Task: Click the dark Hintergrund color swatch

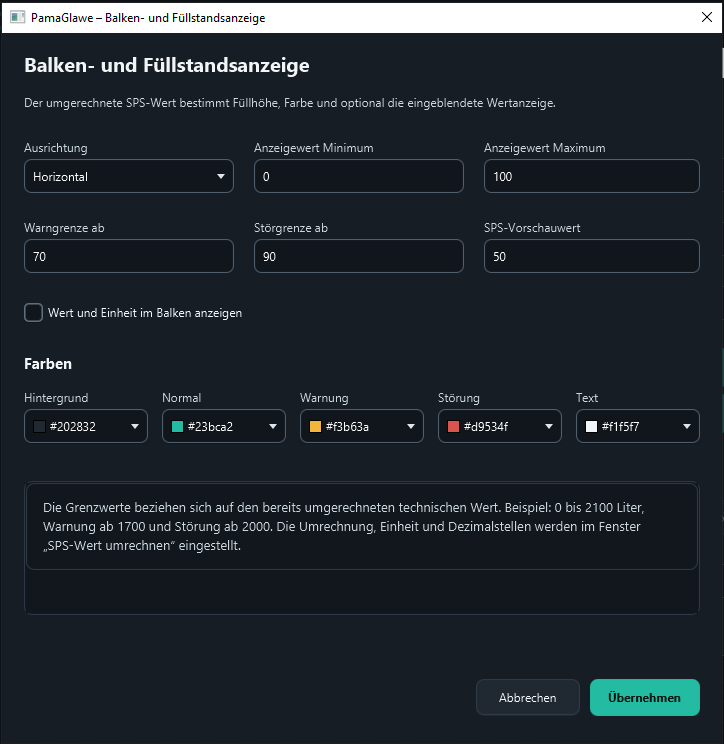Action: pos(39,427)
